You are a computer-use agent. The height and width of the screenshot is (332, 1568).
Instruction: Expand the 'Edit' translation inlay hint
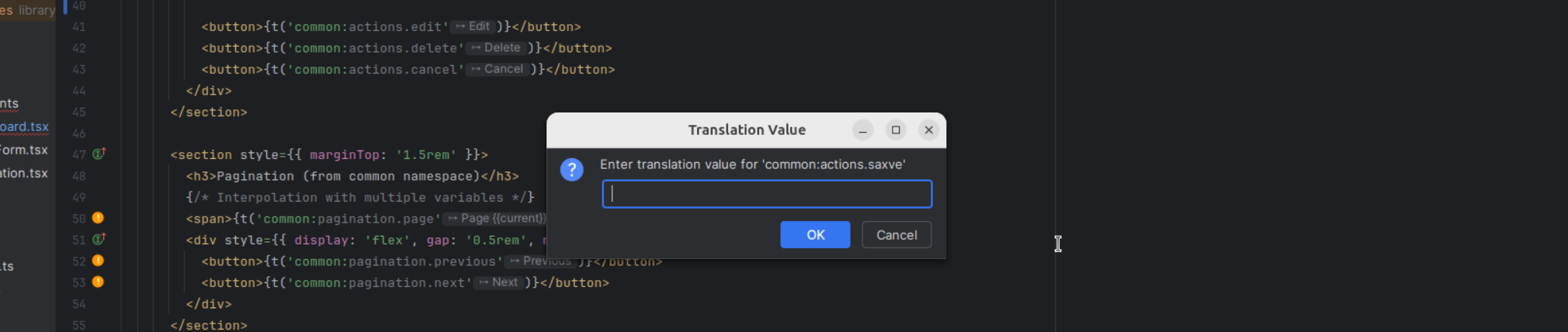point(473,26)
